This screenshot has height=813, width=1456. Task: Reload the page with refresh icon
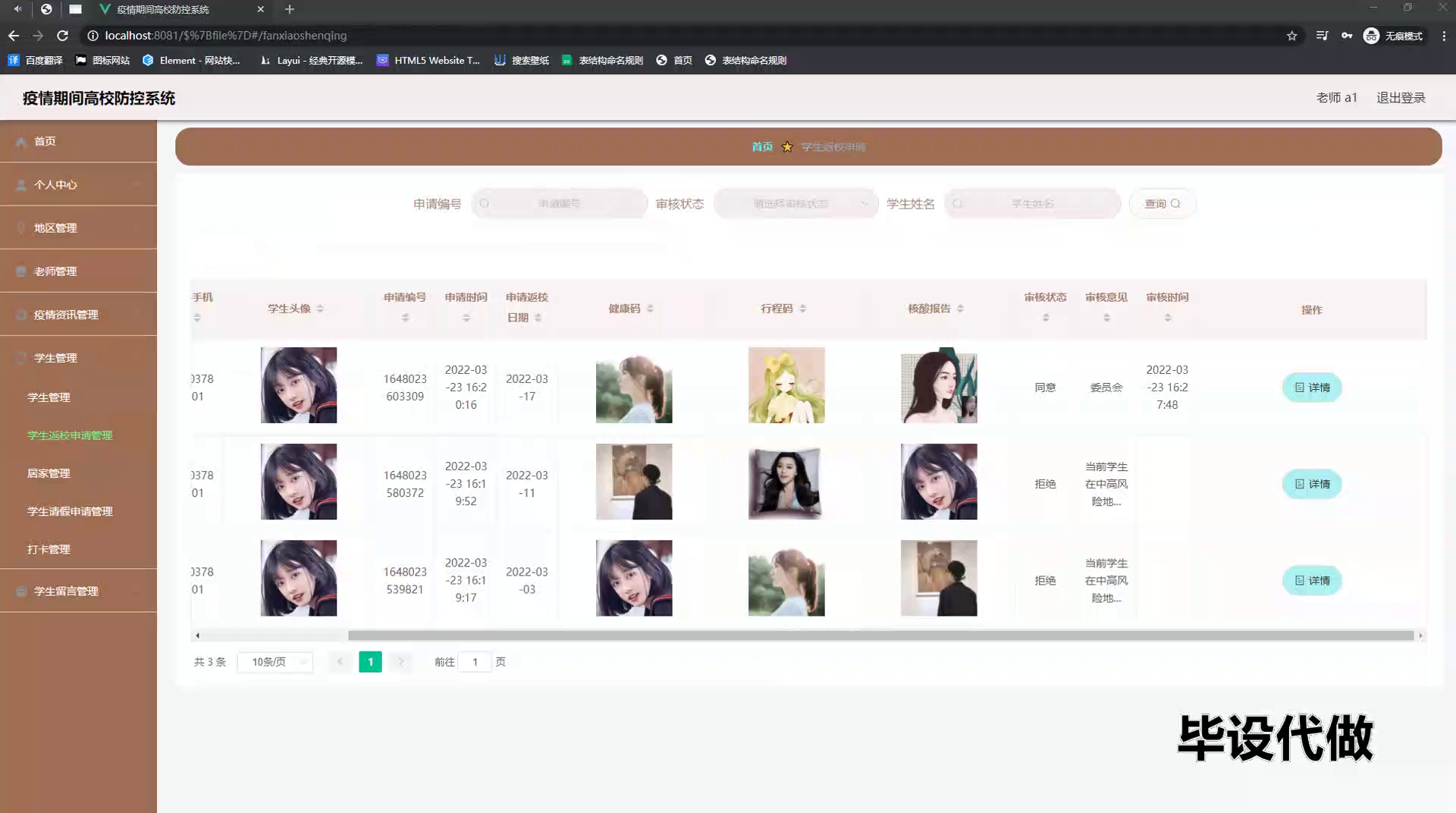tap(63, 36)
